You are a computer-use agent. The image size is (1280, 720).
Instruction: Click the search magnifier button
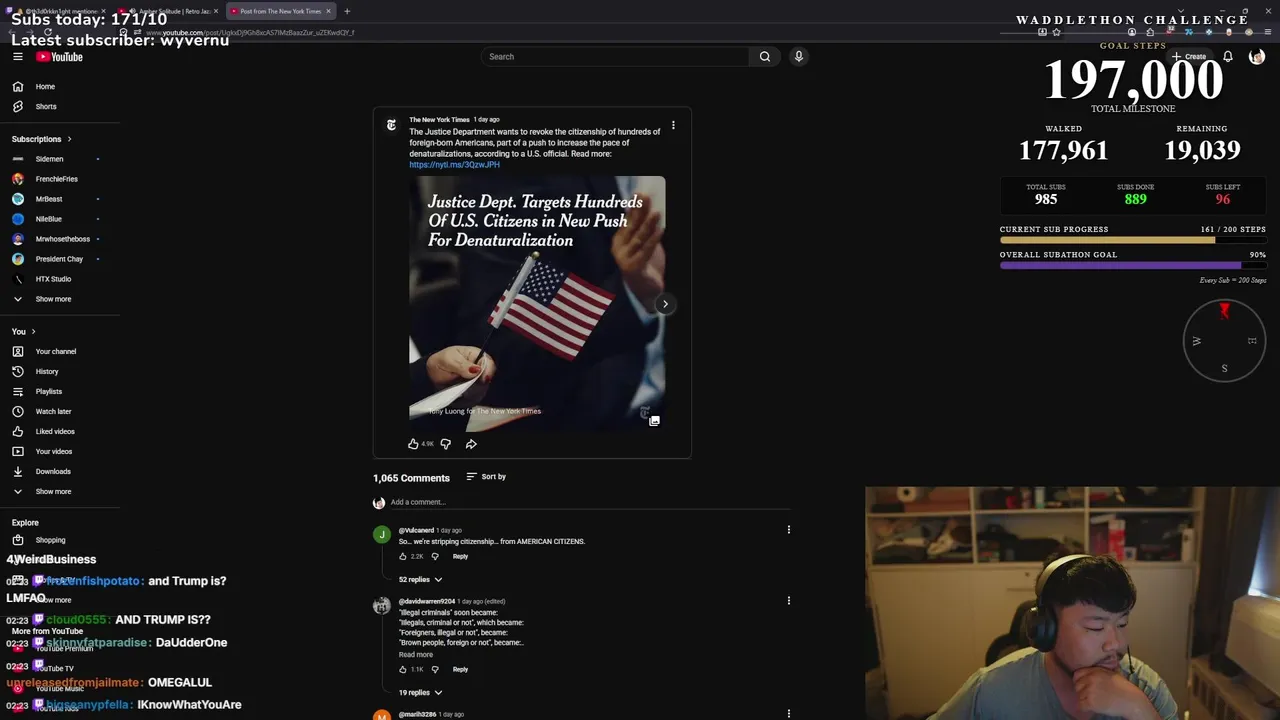point(765,57)
